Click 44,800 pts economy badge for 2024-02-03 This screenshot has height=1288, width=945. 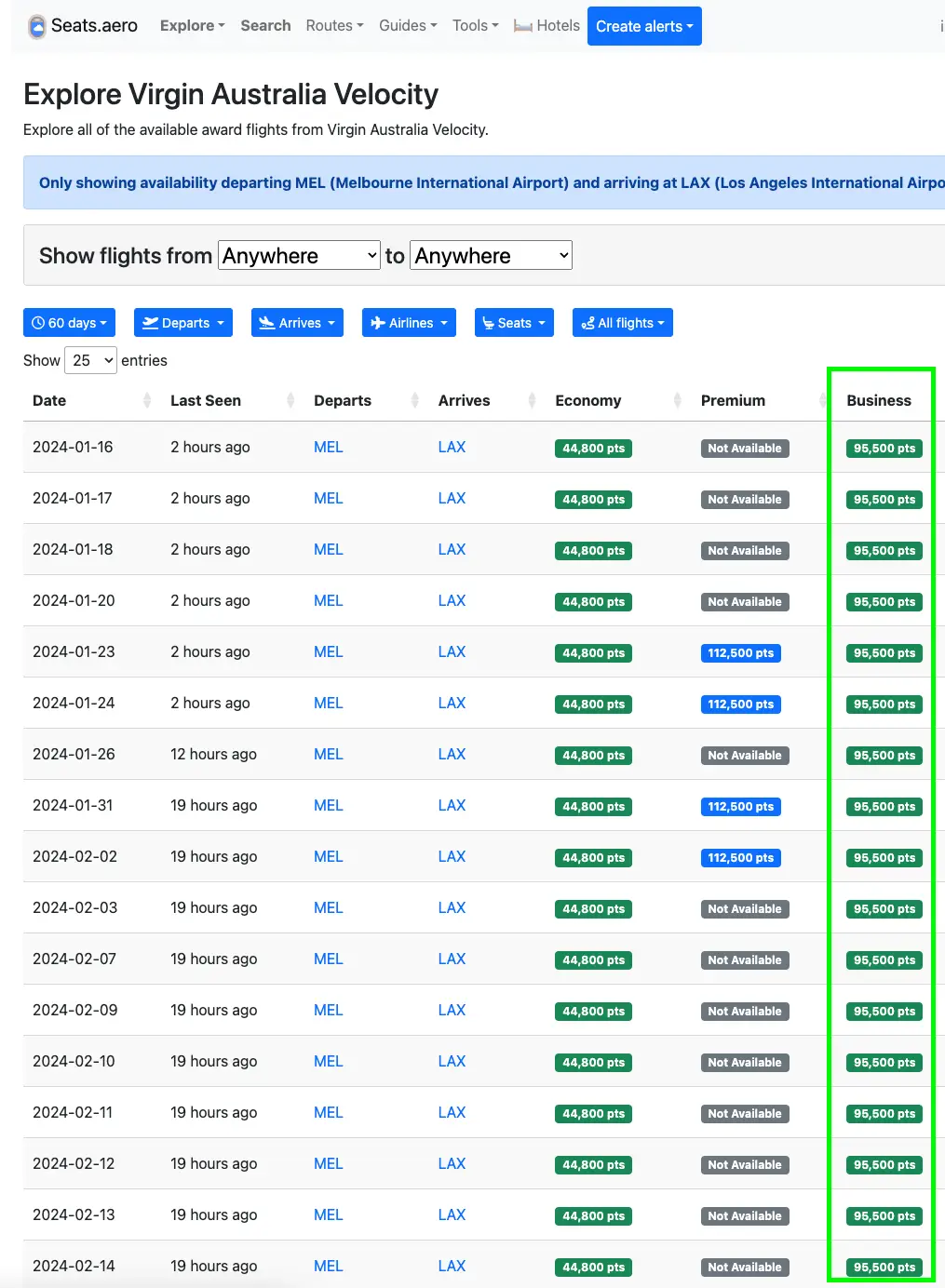point(594,909)
